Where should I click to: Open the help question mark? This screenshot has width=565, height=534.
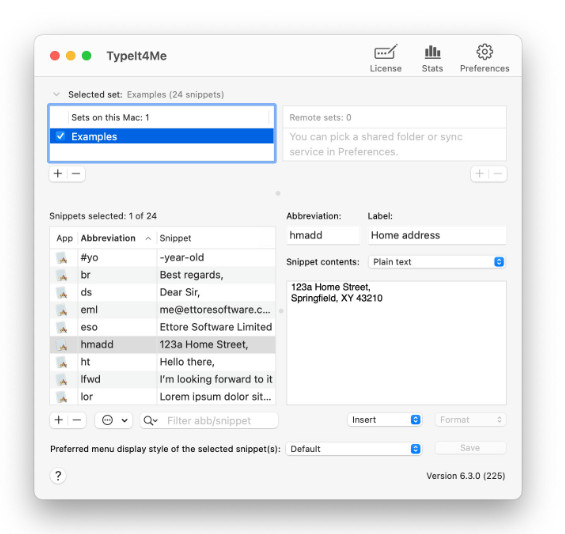coord(58,476)
